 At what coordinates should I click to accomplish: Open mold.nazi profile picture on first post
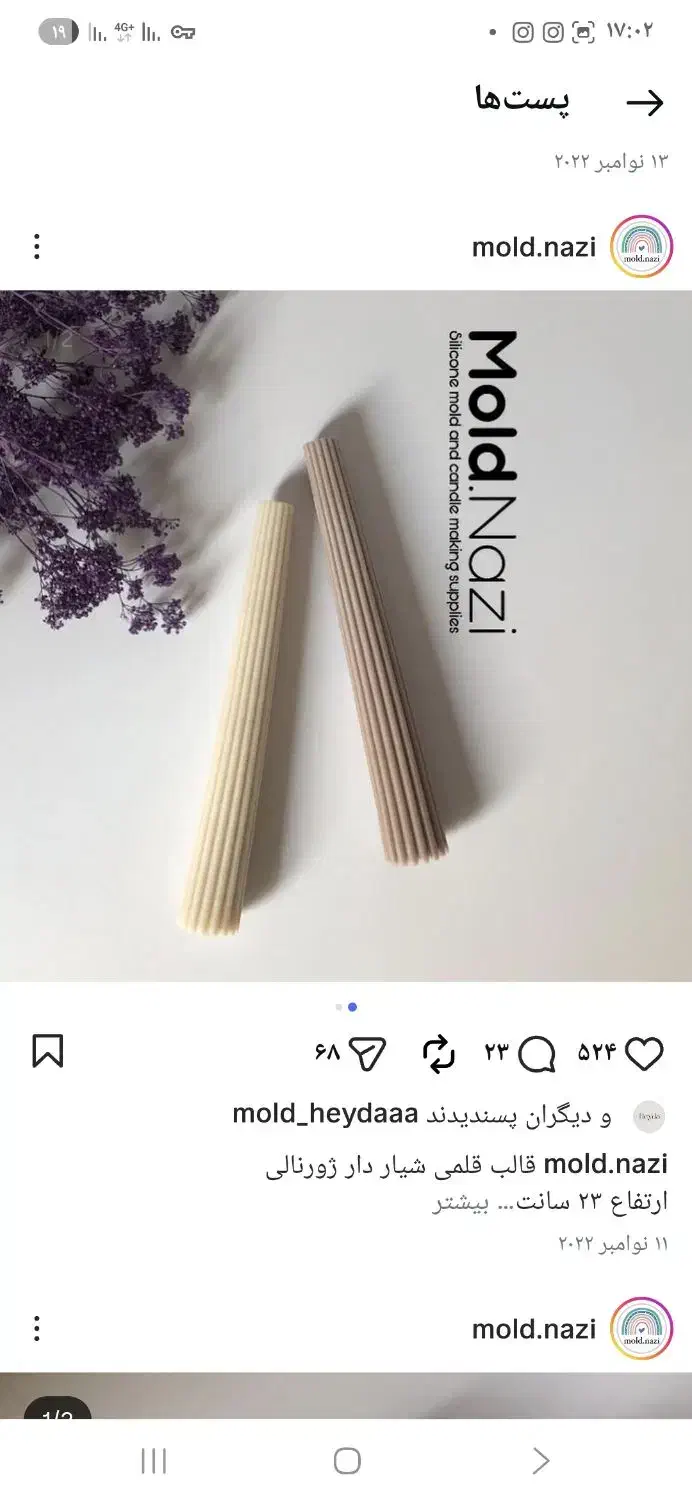641,246
